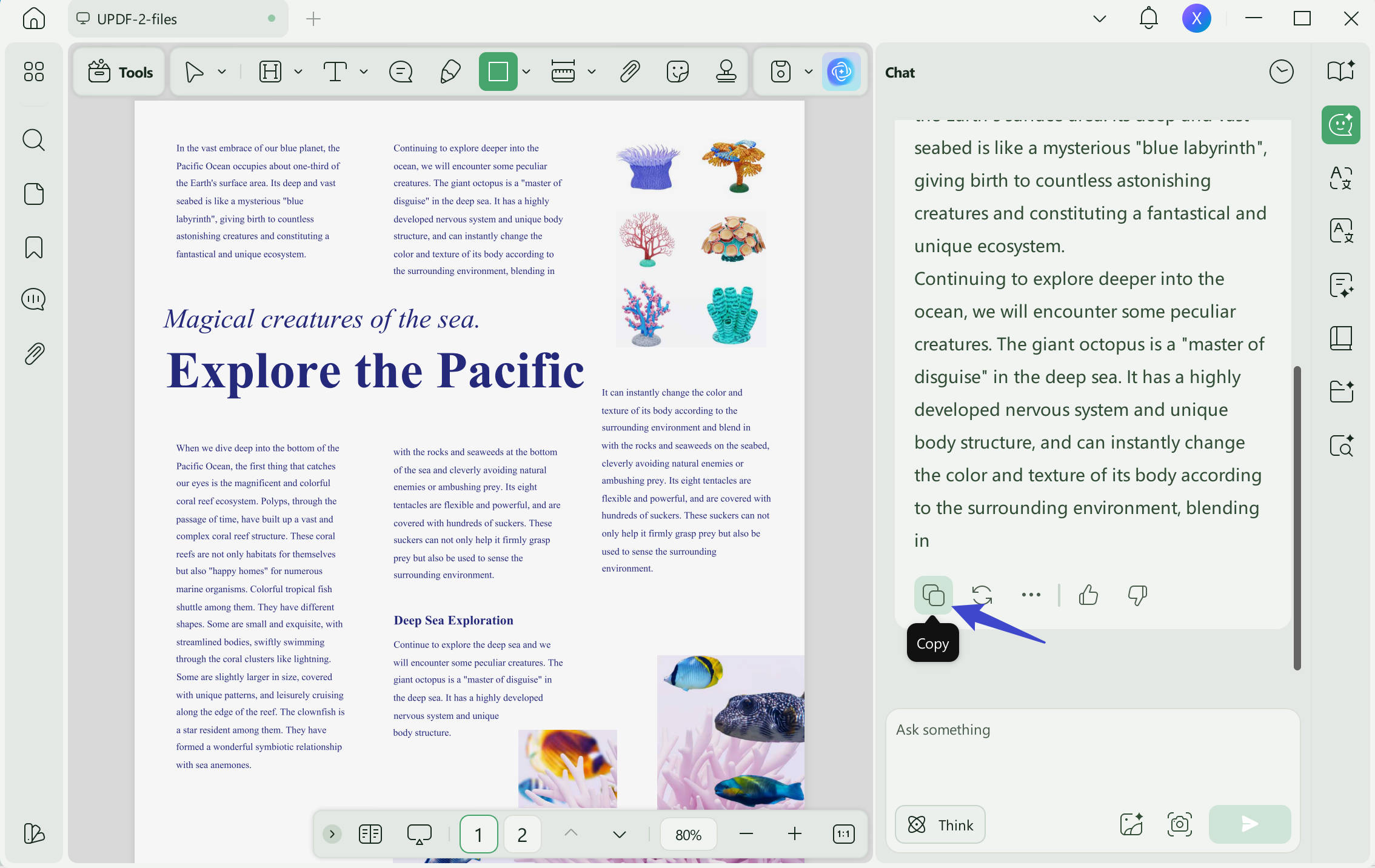Expand the save options dropdown arrow
The width and height of the screenshot is (1375, 868).
pos(809,72)
